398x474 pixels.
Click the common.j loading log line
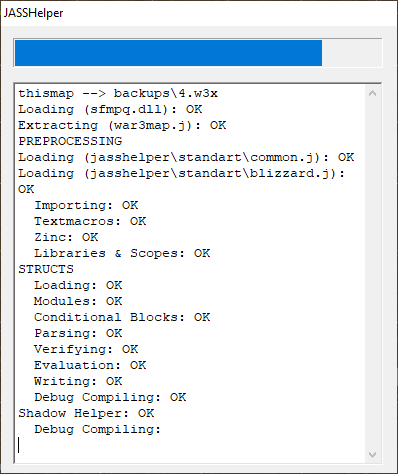tap(186, 157)
